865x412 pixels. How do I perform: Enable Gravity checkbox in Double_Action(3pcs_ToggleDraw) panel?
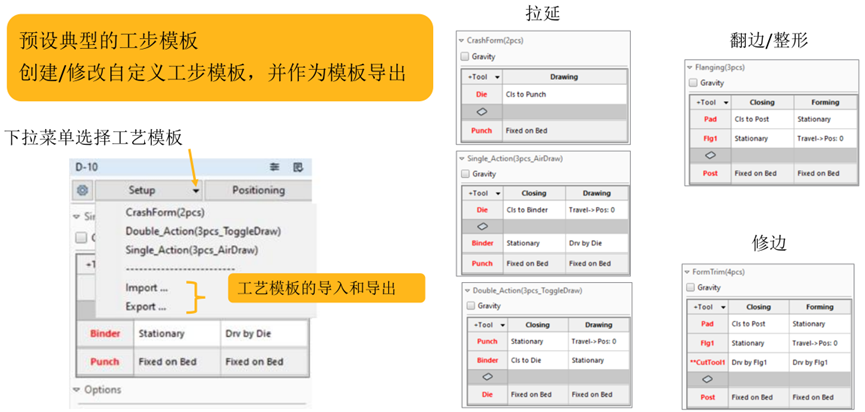point(470,306)
